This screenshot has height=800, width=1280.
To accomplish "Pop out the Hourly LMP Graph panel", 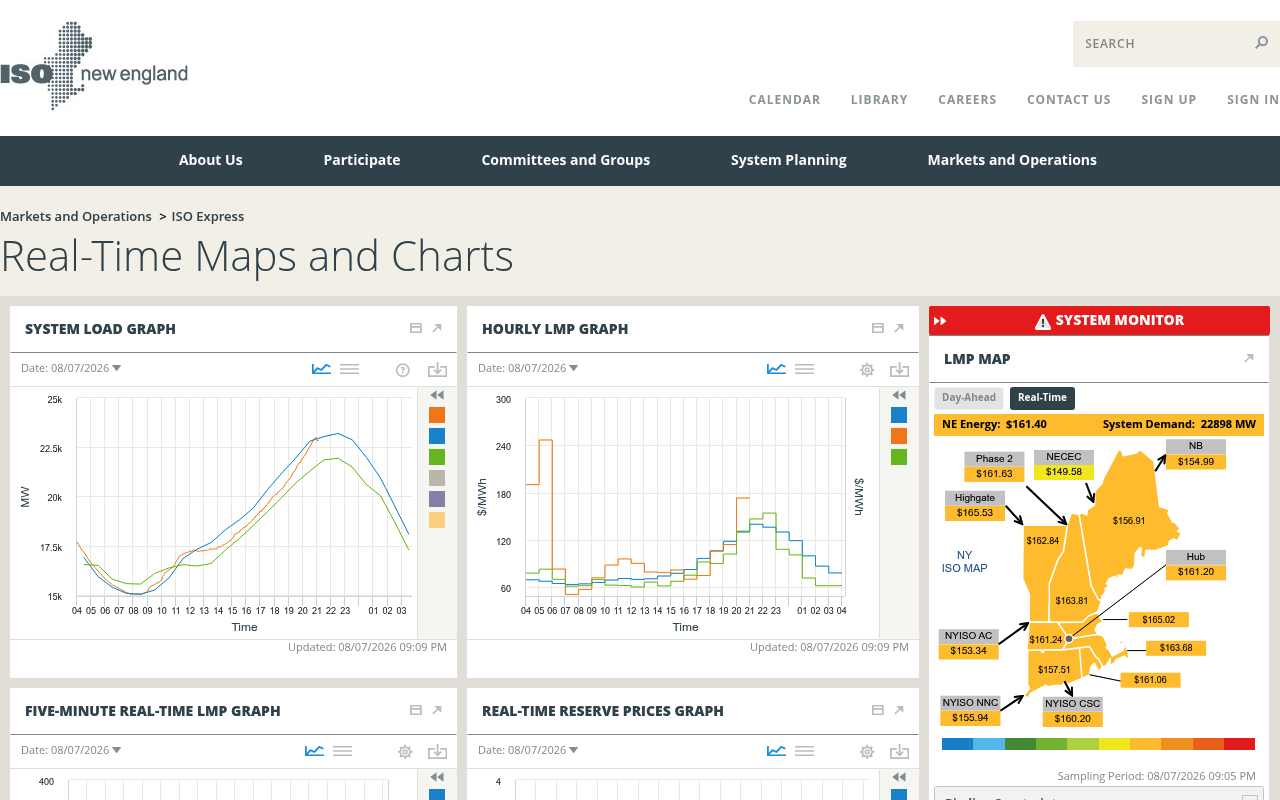I will pos(899,328).
